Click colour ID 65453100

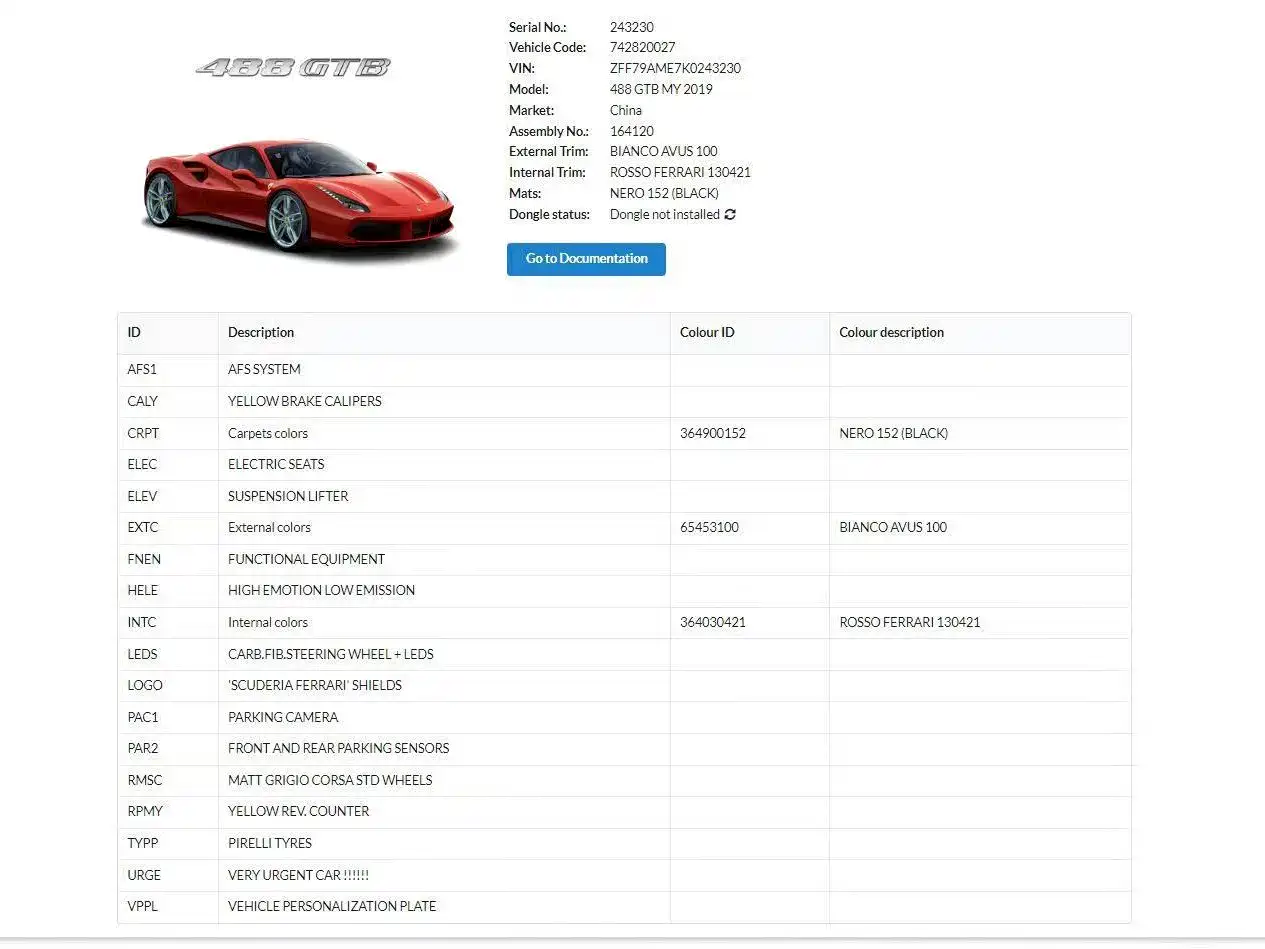coord(709,528)
